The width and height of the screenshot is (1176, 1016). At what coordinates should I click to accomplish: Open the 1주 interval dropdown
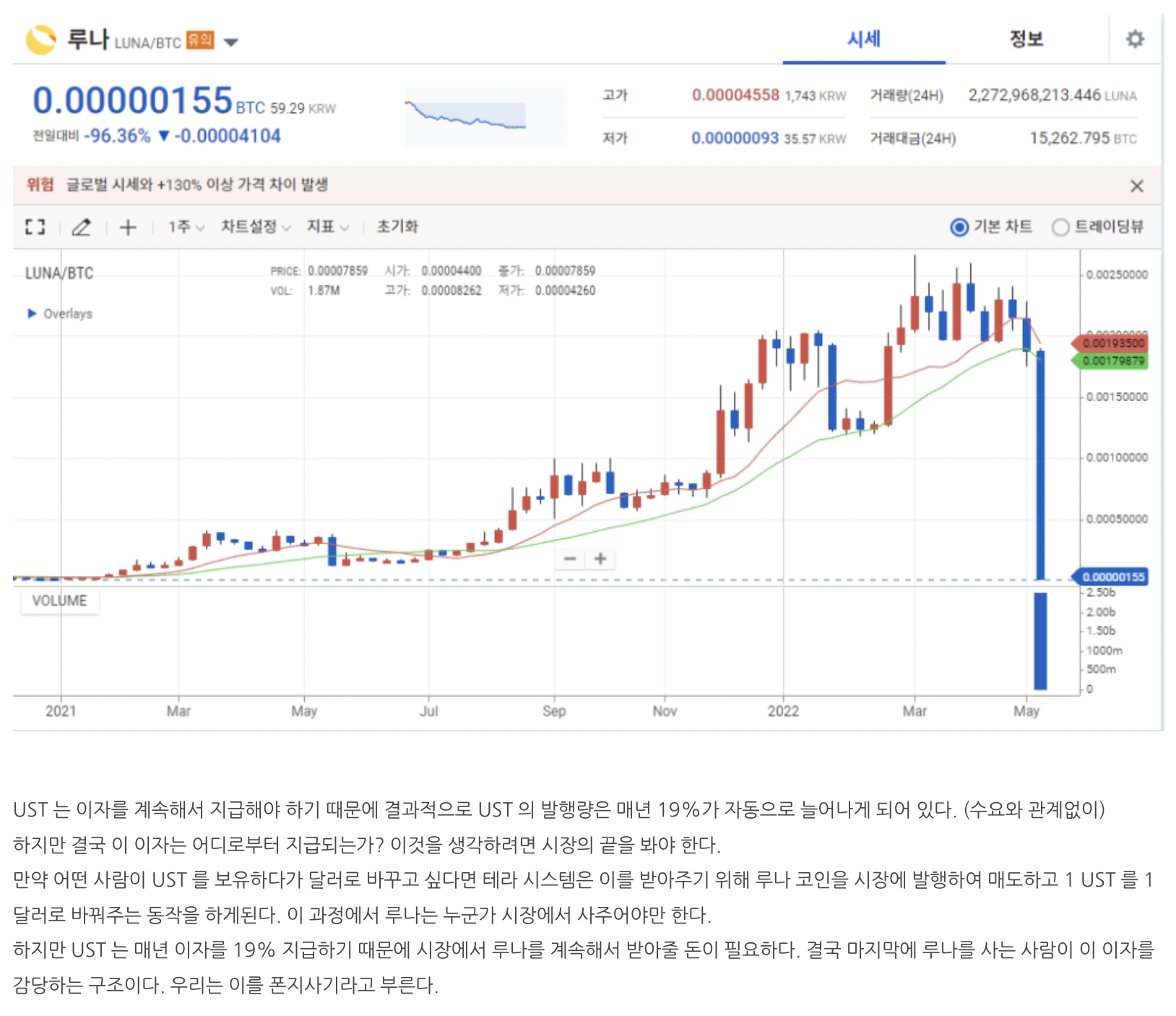[186, 227]
